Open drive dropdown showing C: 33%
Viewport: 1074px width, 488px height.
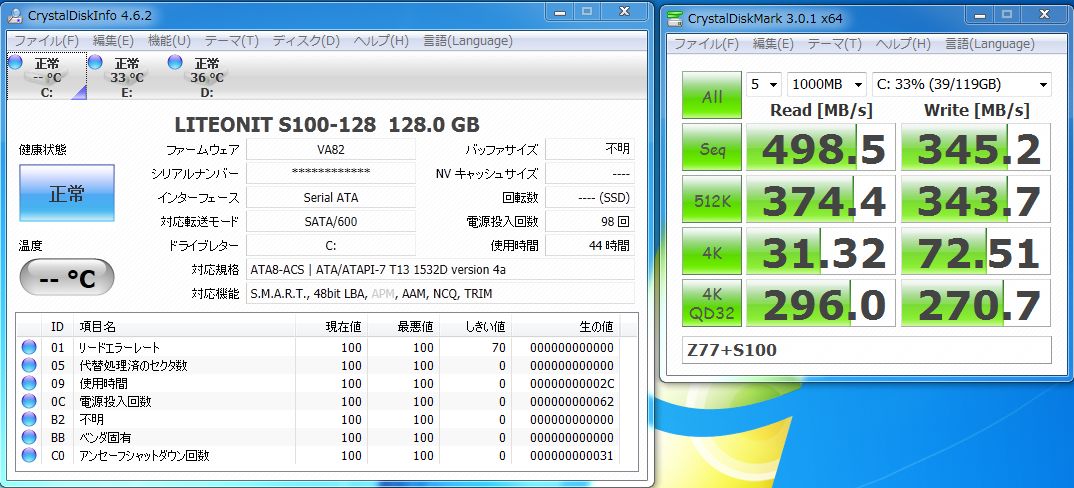[x=962, y=84]
